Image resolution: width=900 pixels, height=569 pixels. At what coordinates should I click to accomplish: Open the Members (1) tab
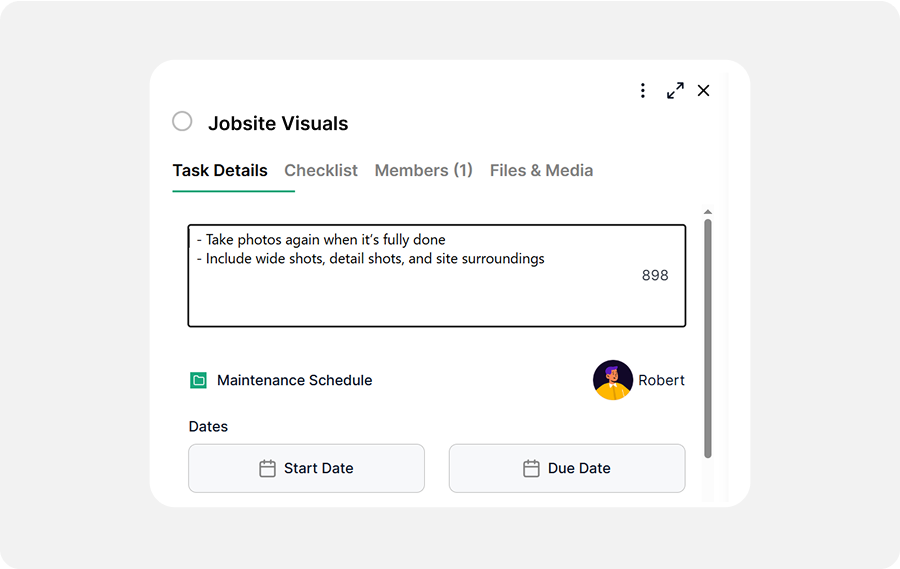click(424, 171)
